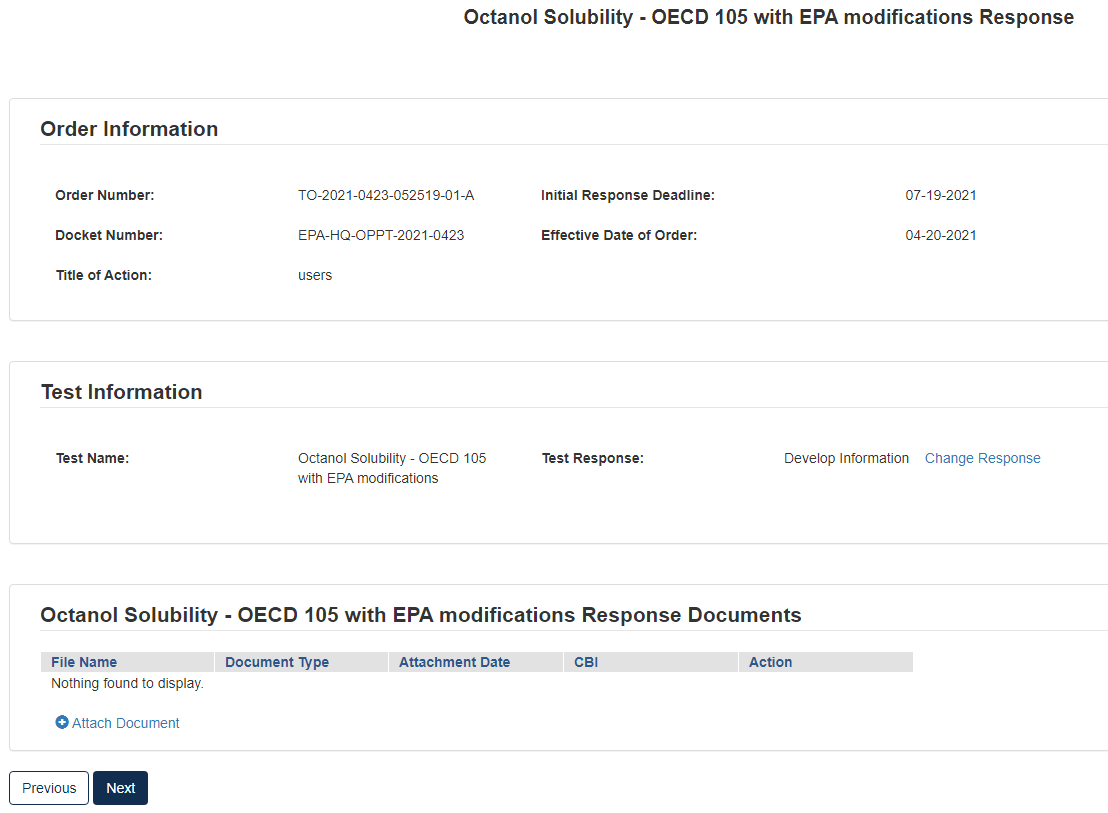Click the page title at the top
This screenshot has height=813, width=1108.
768,17
